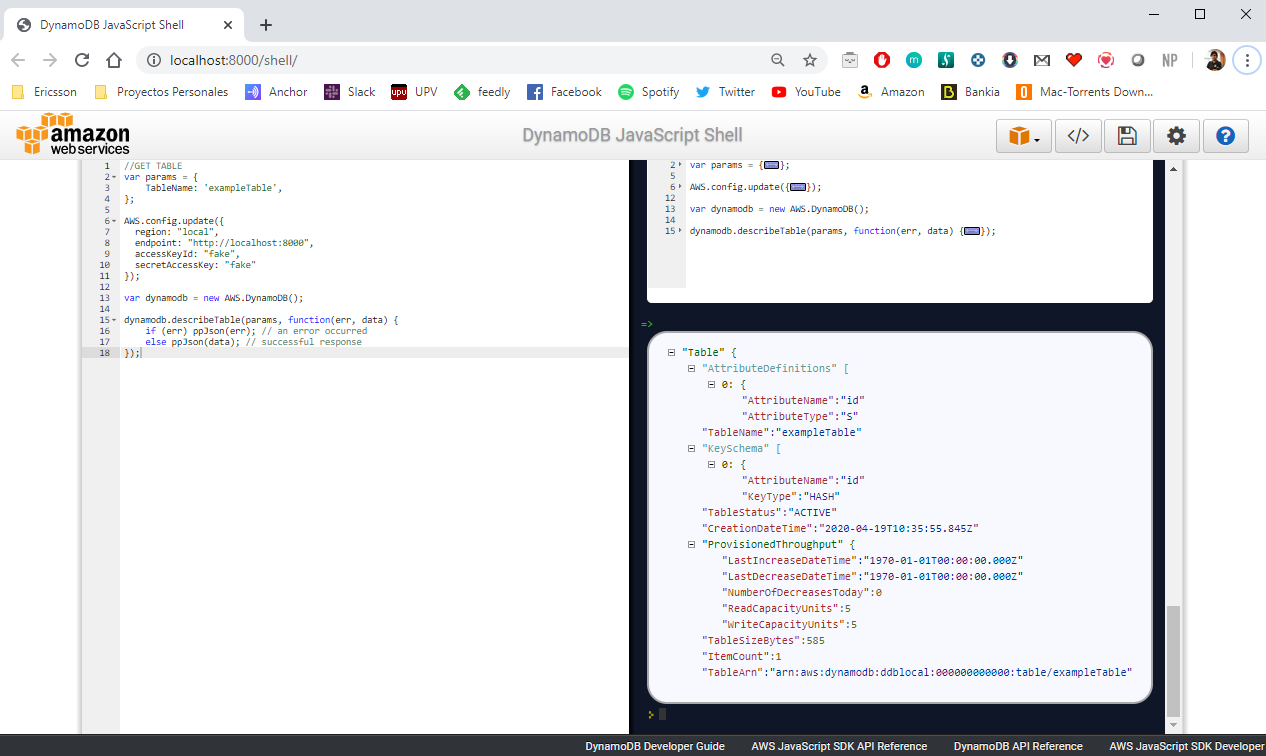Open the Ericsson bookmarks folder
Image resolution: width=1266 pixels, height=756 pixels.
coord(44,92)
